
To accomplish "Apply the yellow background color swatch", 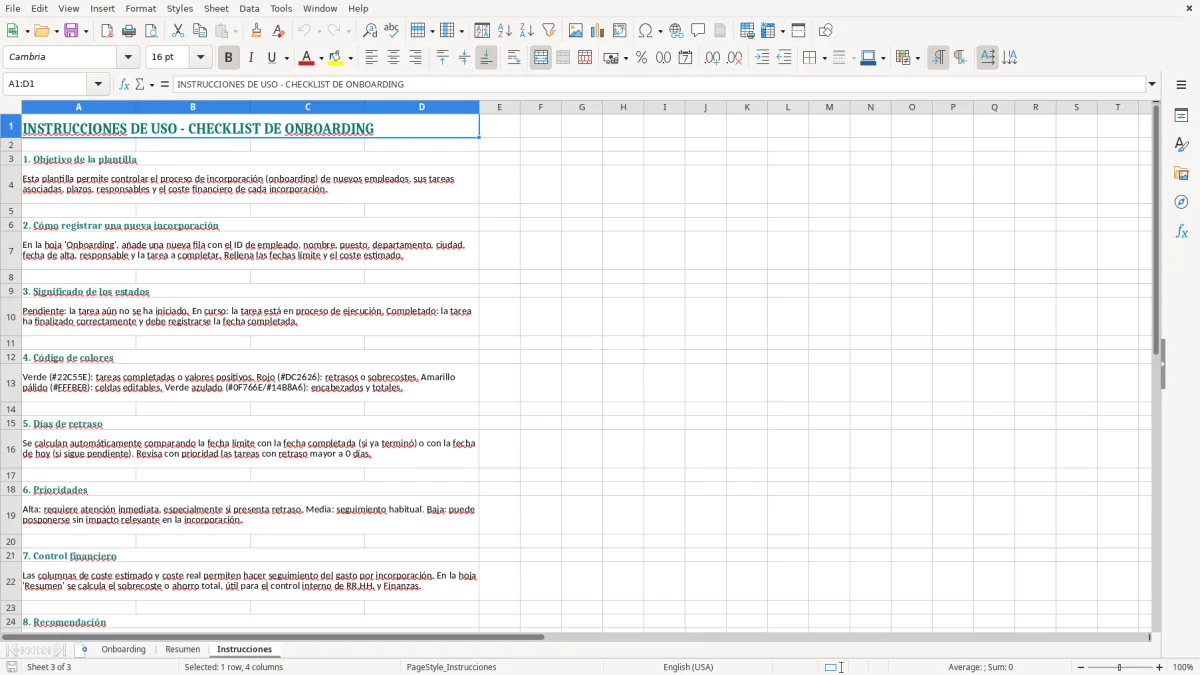I will click(x=336, y=58).
